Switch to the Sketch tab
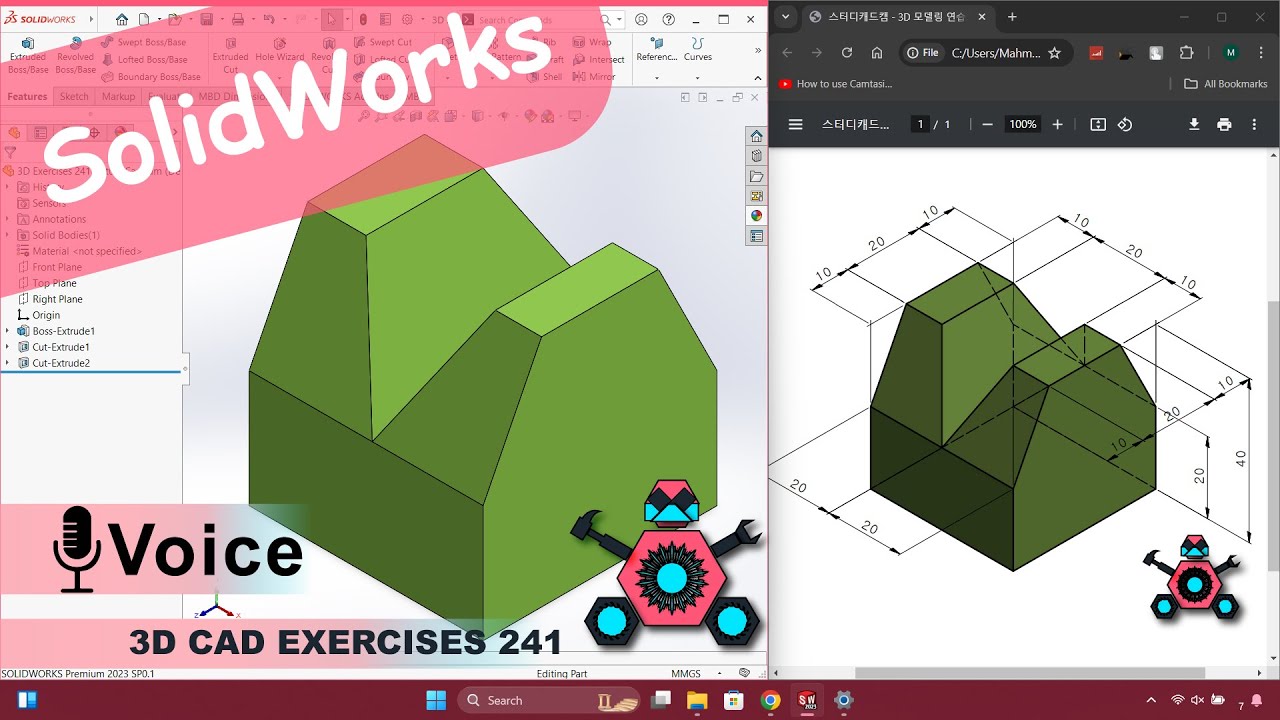The width and height of the screenshot is (1280, 720). point(74,97)
